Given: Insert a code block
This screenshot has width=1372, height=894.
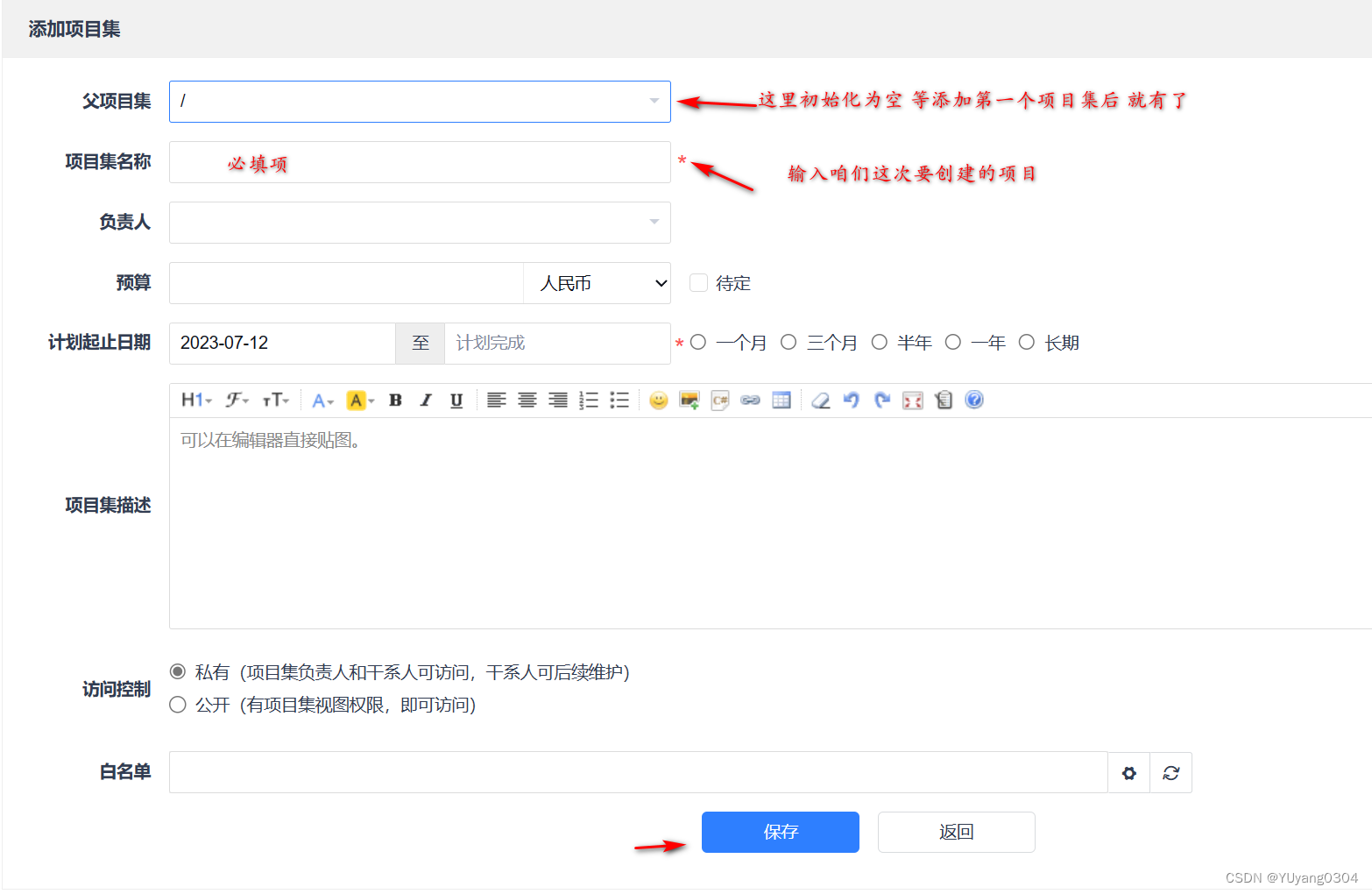Looking at the screenshot, I should (720, 401).
